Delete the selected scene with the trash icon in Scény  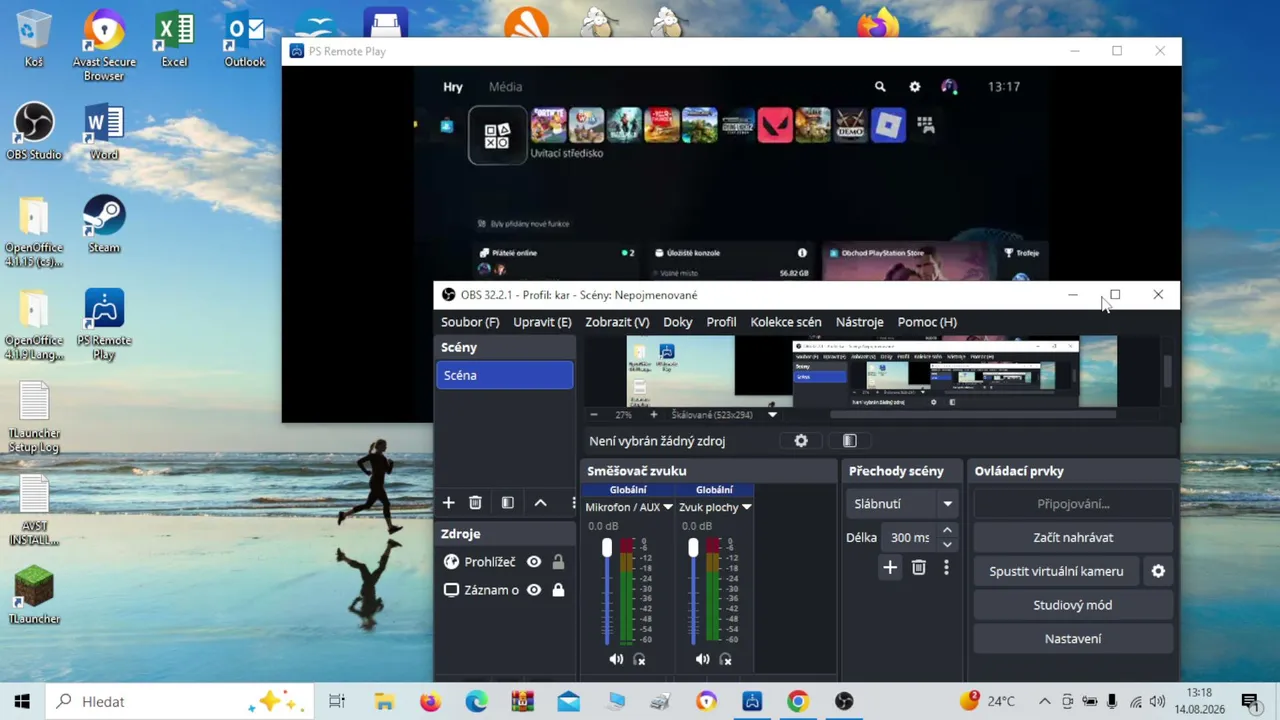click(476, 503)
